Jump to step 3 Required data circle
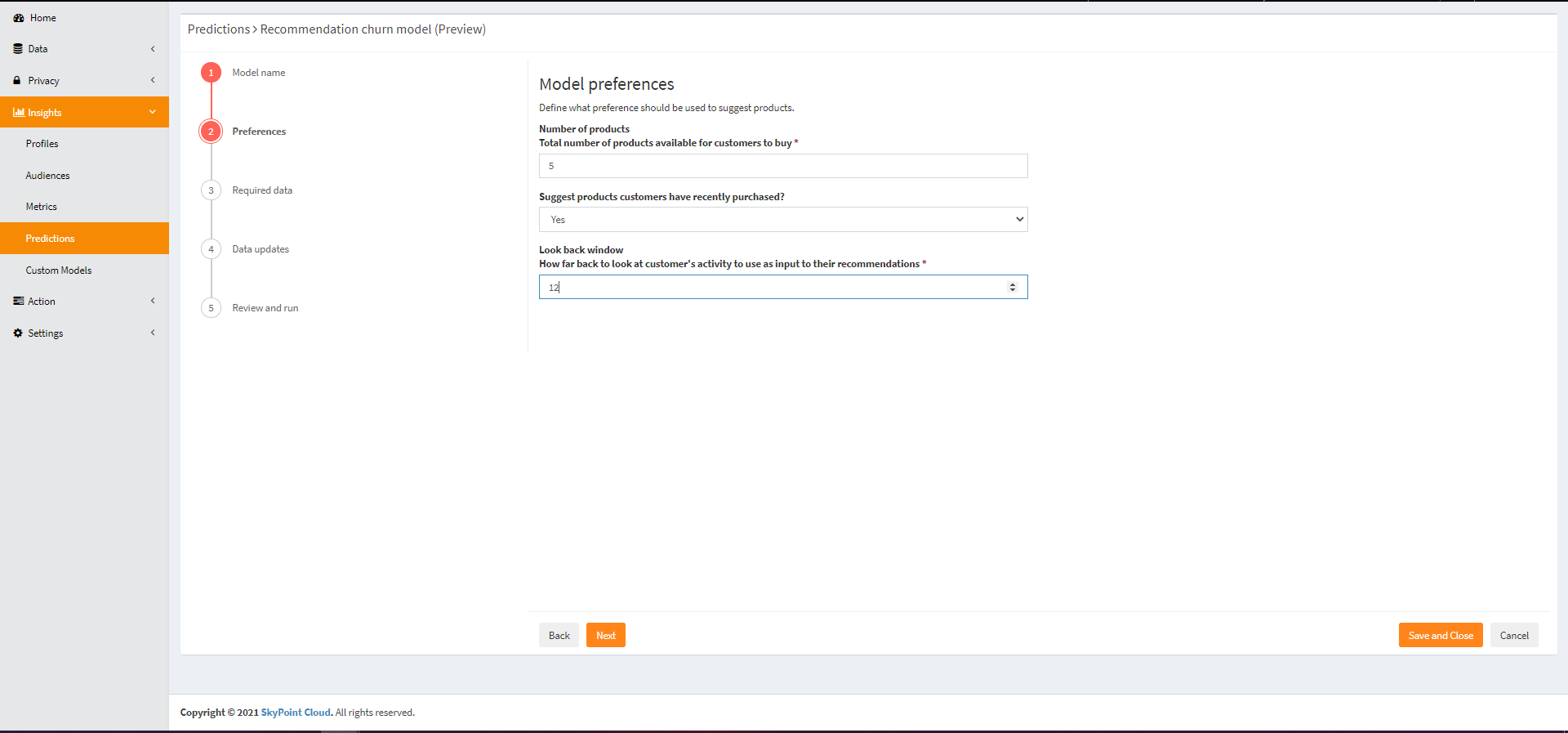This screenshot has width=1568, height=733. pos(211,190)
